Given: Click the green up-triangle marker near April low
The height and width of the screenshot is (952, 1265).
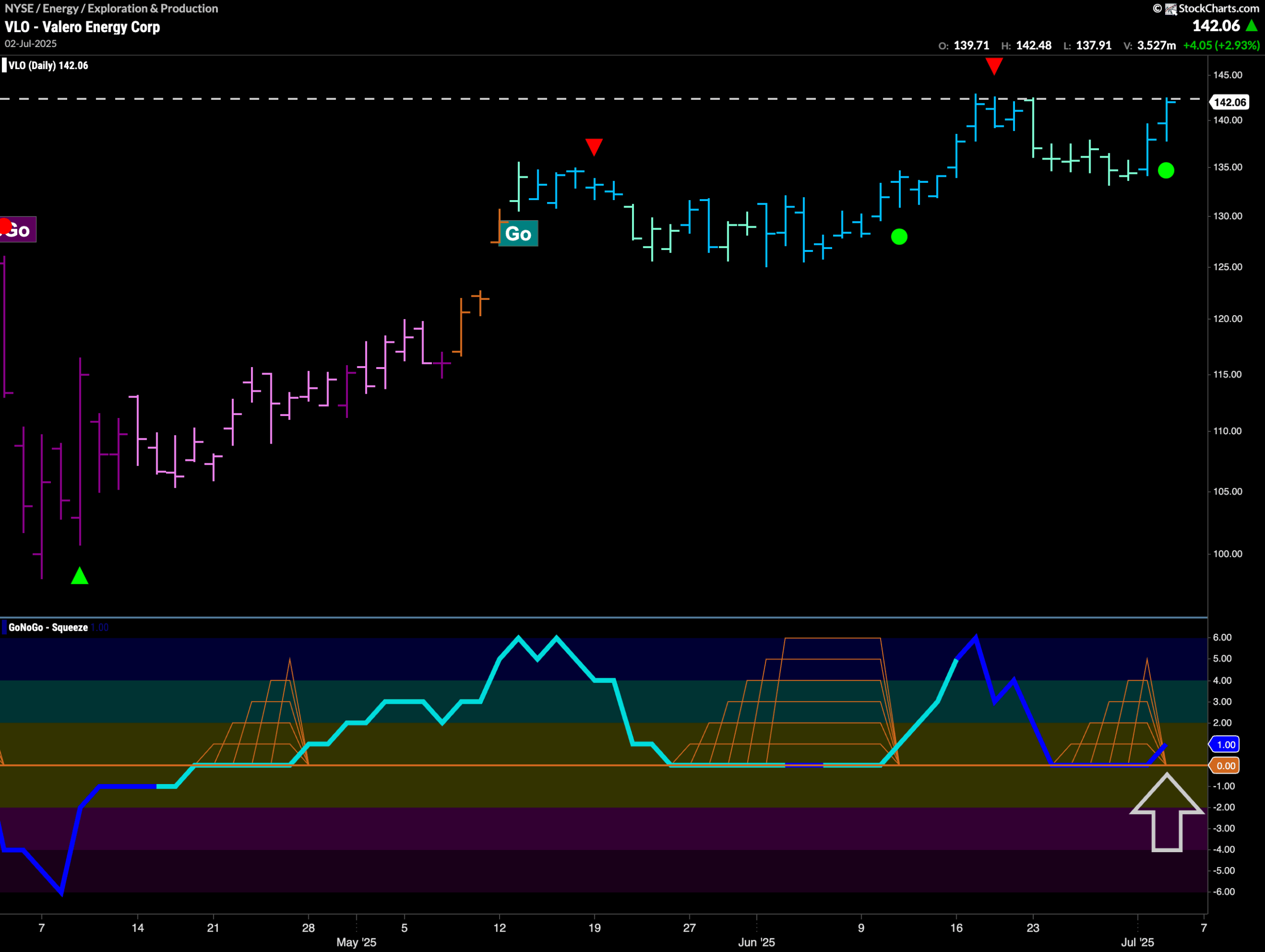Looking at the screenshot, I should point(80,575).
